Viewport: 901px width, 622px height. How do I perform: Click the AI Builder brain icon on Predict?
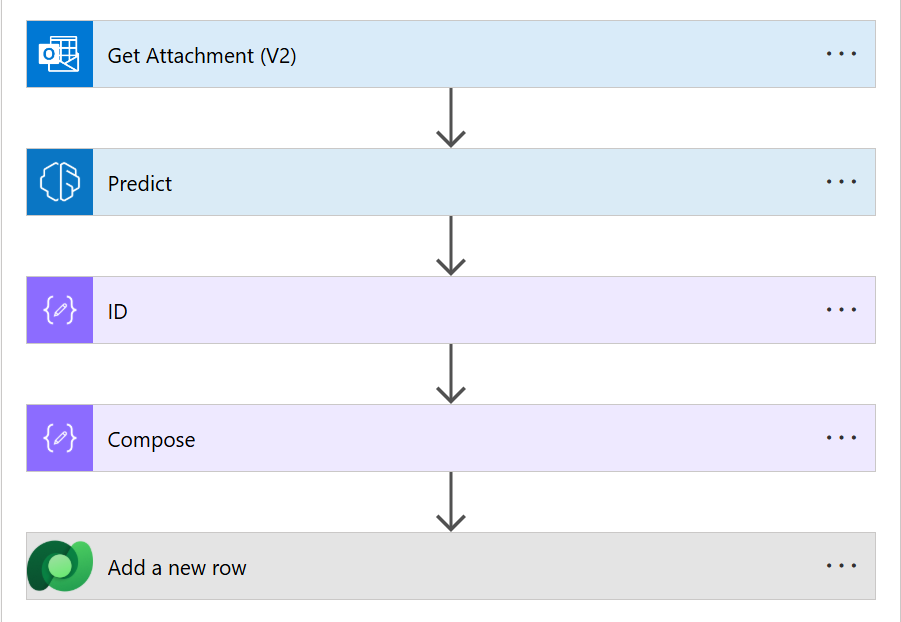pyautogui.click(x=60, y=183)
